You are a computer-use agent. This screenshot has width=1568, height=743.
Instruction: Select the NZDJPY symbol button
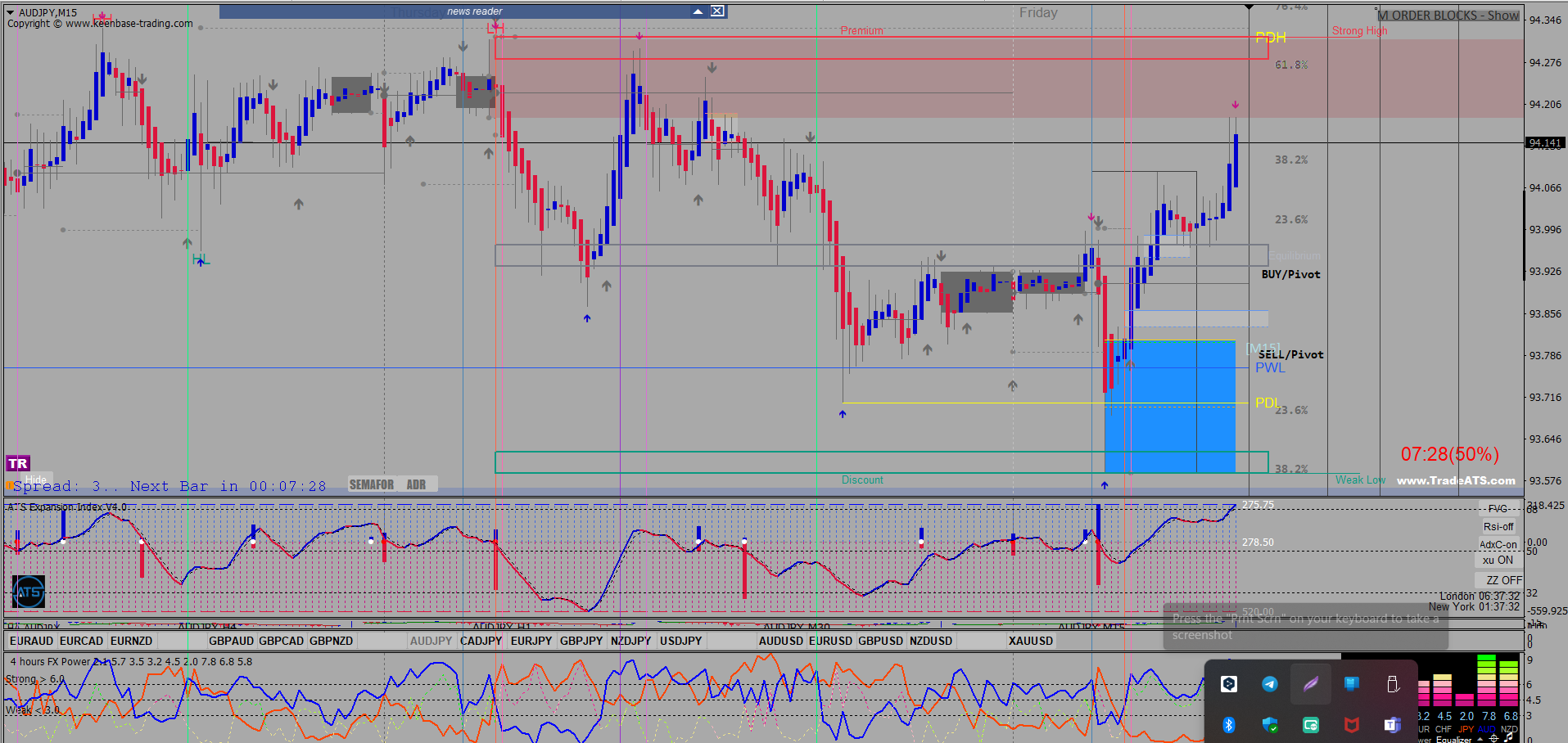(631, 641)
